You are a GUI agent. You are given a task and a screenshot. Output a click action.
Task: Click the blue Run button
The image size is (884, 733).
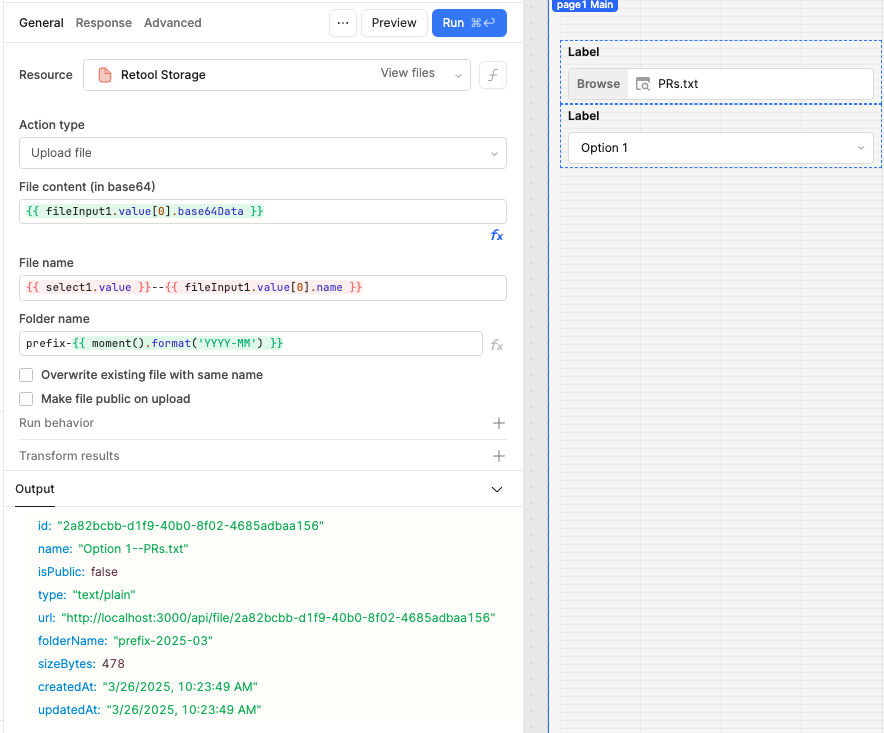pos(469,23)
